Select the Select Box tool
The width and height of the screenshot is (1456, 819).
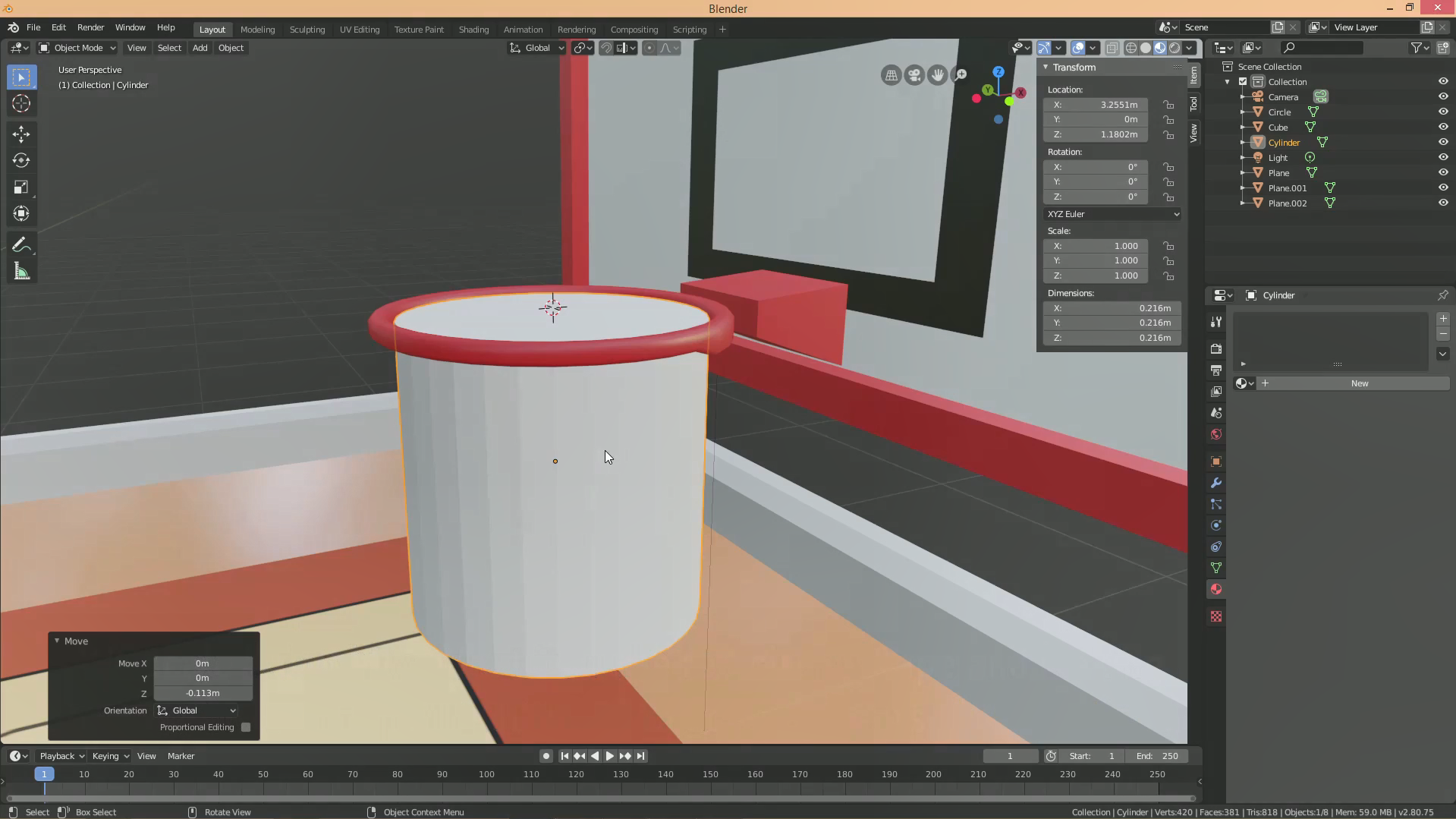click(x=21, y=77)
